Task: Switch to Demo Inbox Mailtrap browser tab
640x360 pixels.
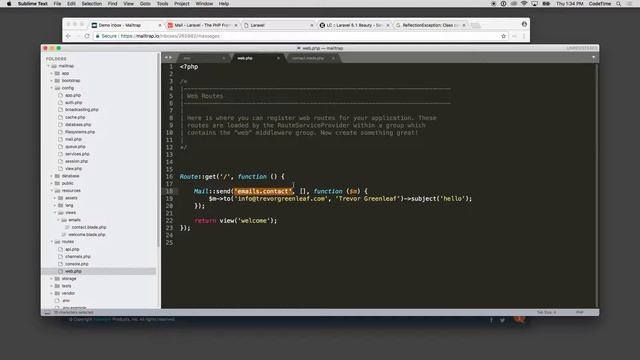Action: tap(127, 25)
